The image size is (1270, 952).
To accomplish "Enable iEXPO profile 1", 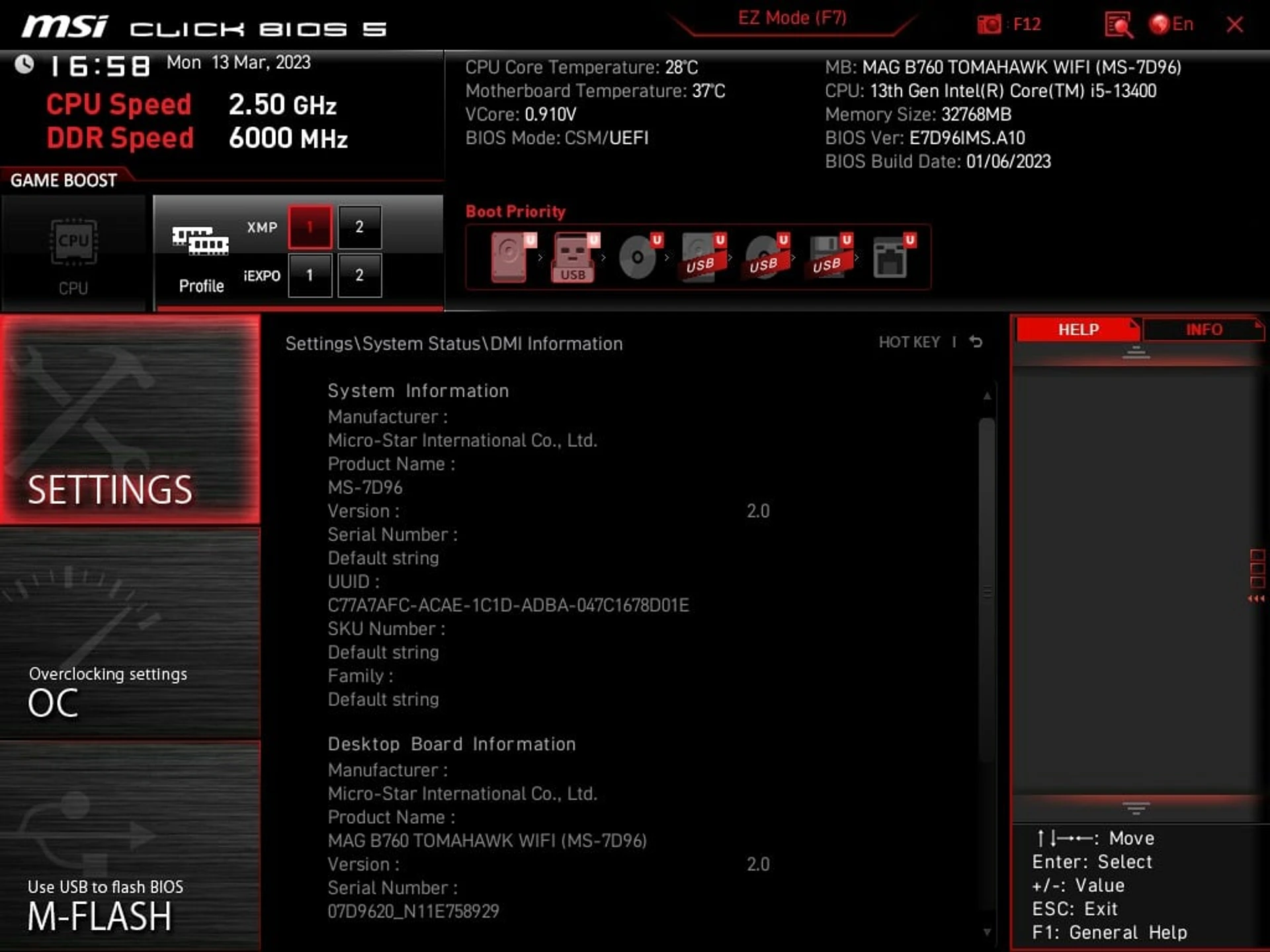I will pyautogui.click(x=310, y=275).
